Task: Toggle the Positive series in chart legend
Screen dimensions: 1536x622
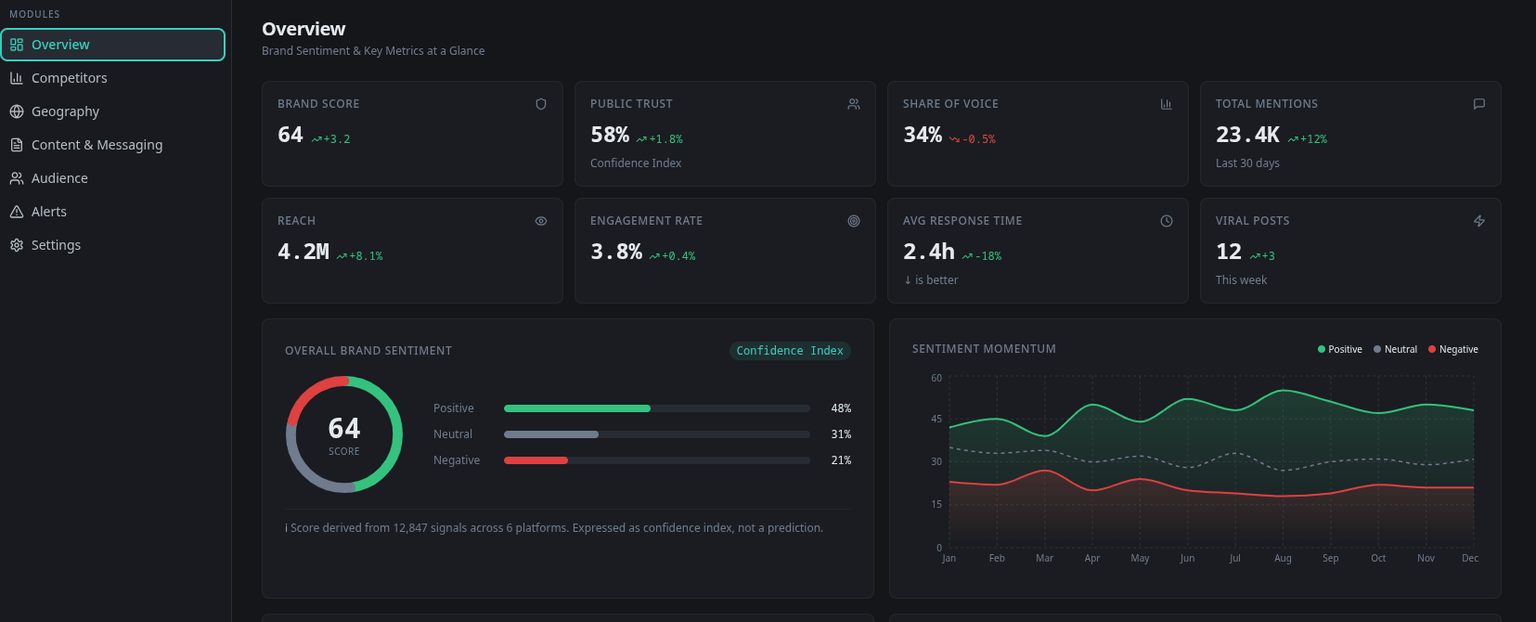Action: pyautogui.click(x=1340, y=350)
